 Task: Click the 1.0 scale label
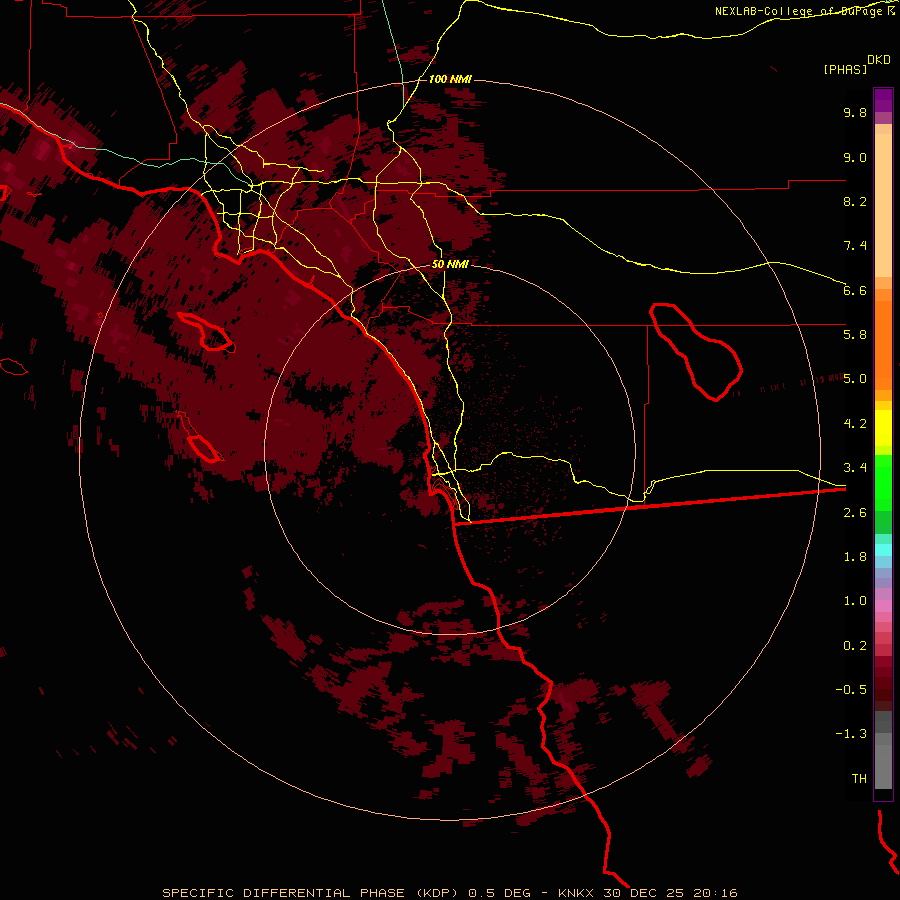point(855,600)
